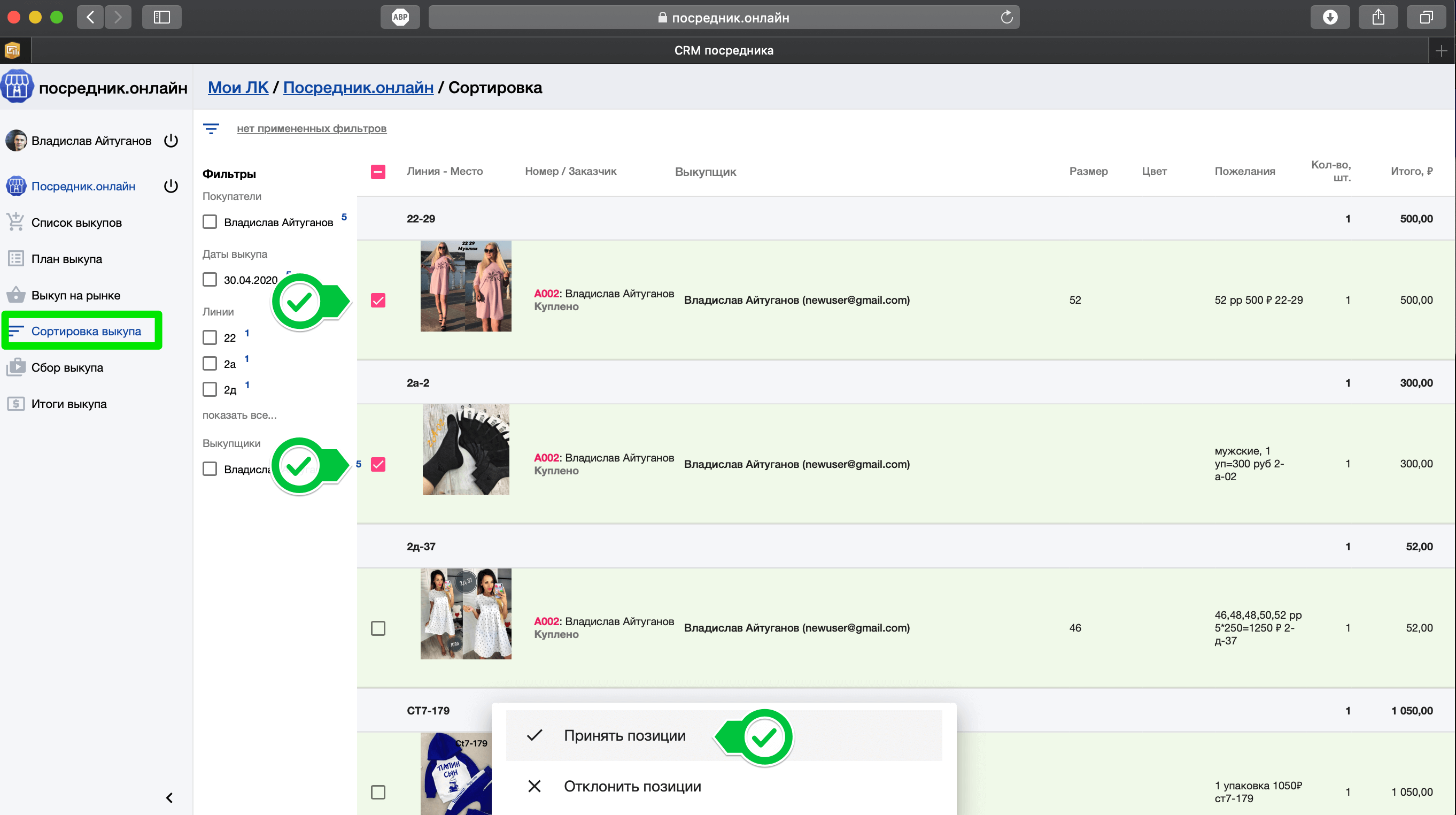Open Safari downloads icon
This screenshot has height=815, width=1456.
[x=1329, y=17]
